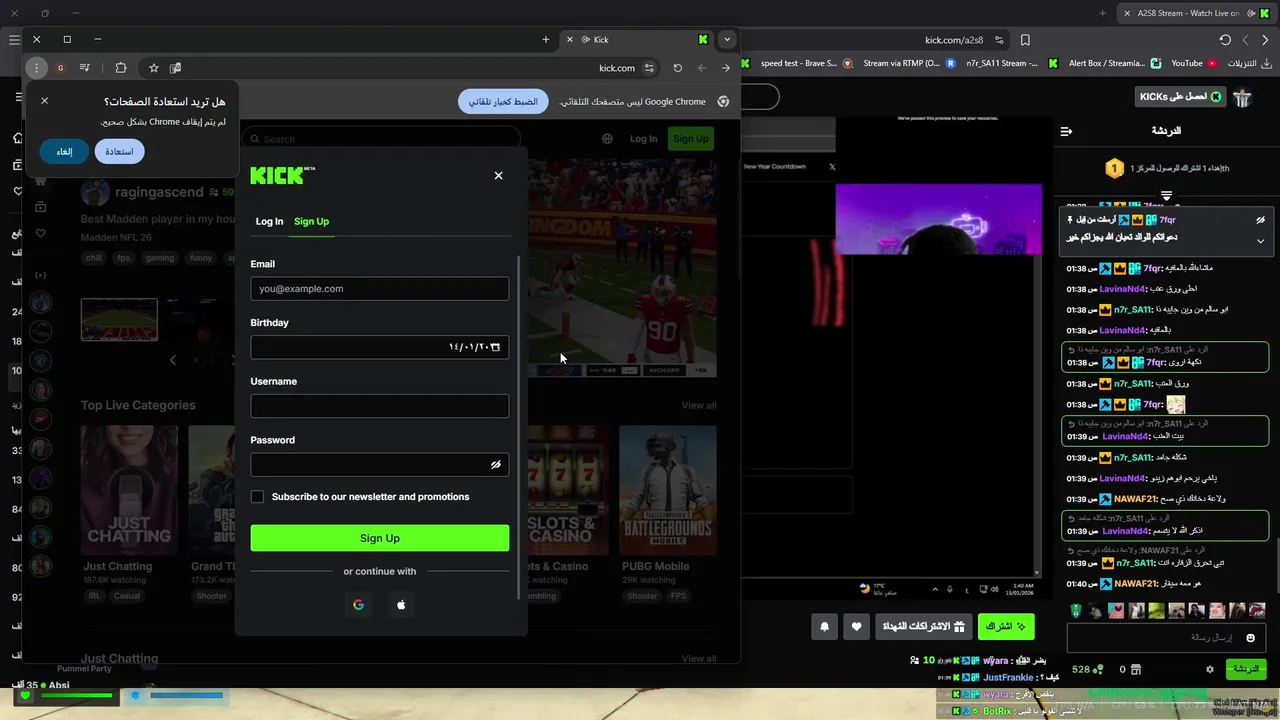This screenshot has width=1280, height=720.
Task: Bookmark this page with star icon
Action: [x=153, y=68]
